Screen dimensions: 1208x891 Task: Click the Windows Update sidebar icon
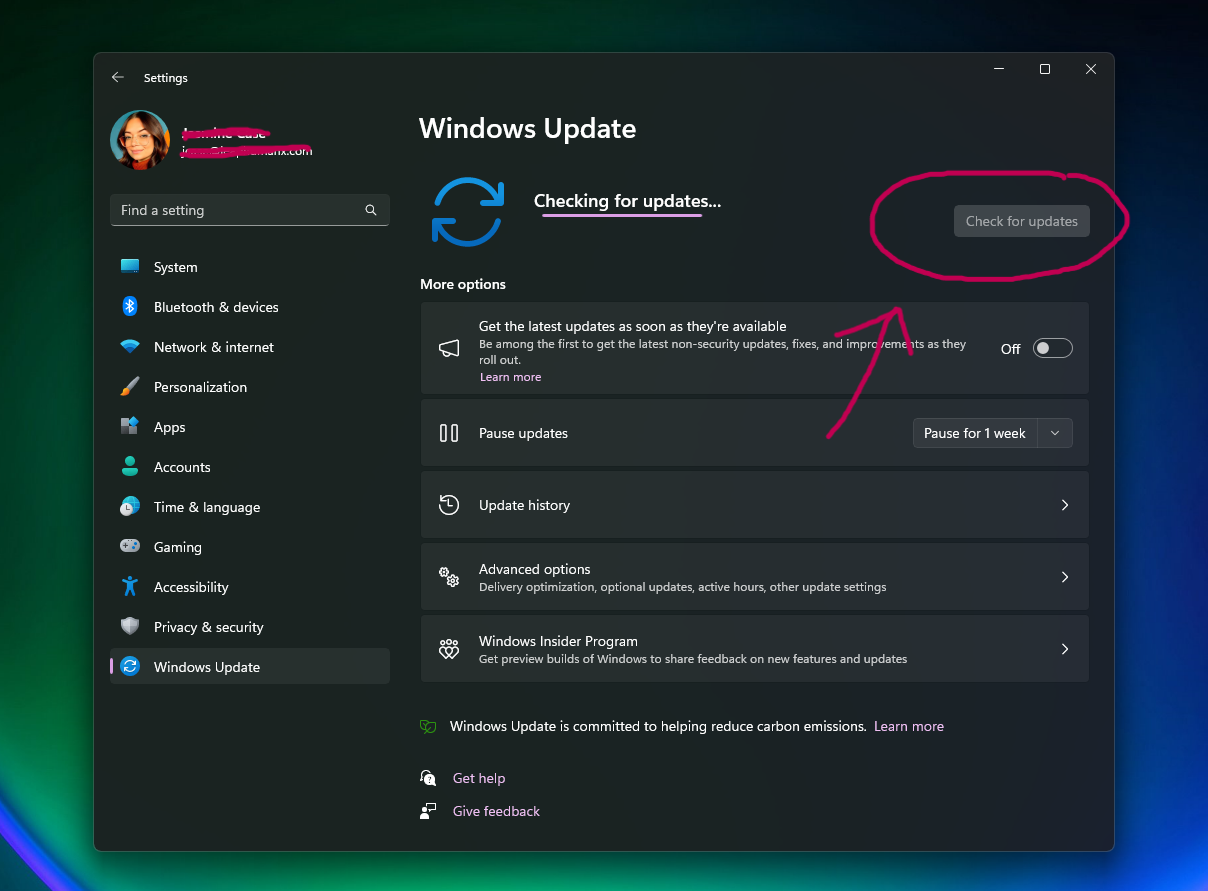(x=130, y=667)
